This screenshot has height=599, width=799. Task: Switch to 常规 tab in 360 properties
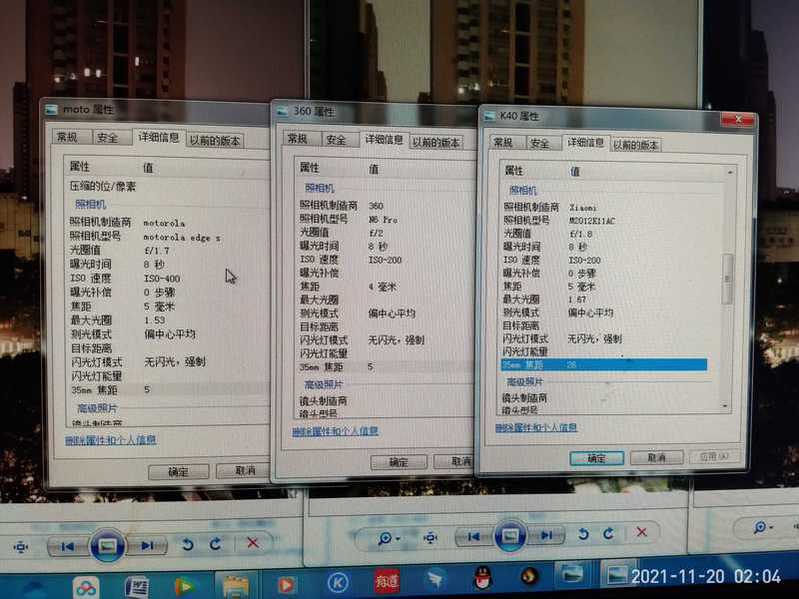pyautogui.click(x=298, y=139)
